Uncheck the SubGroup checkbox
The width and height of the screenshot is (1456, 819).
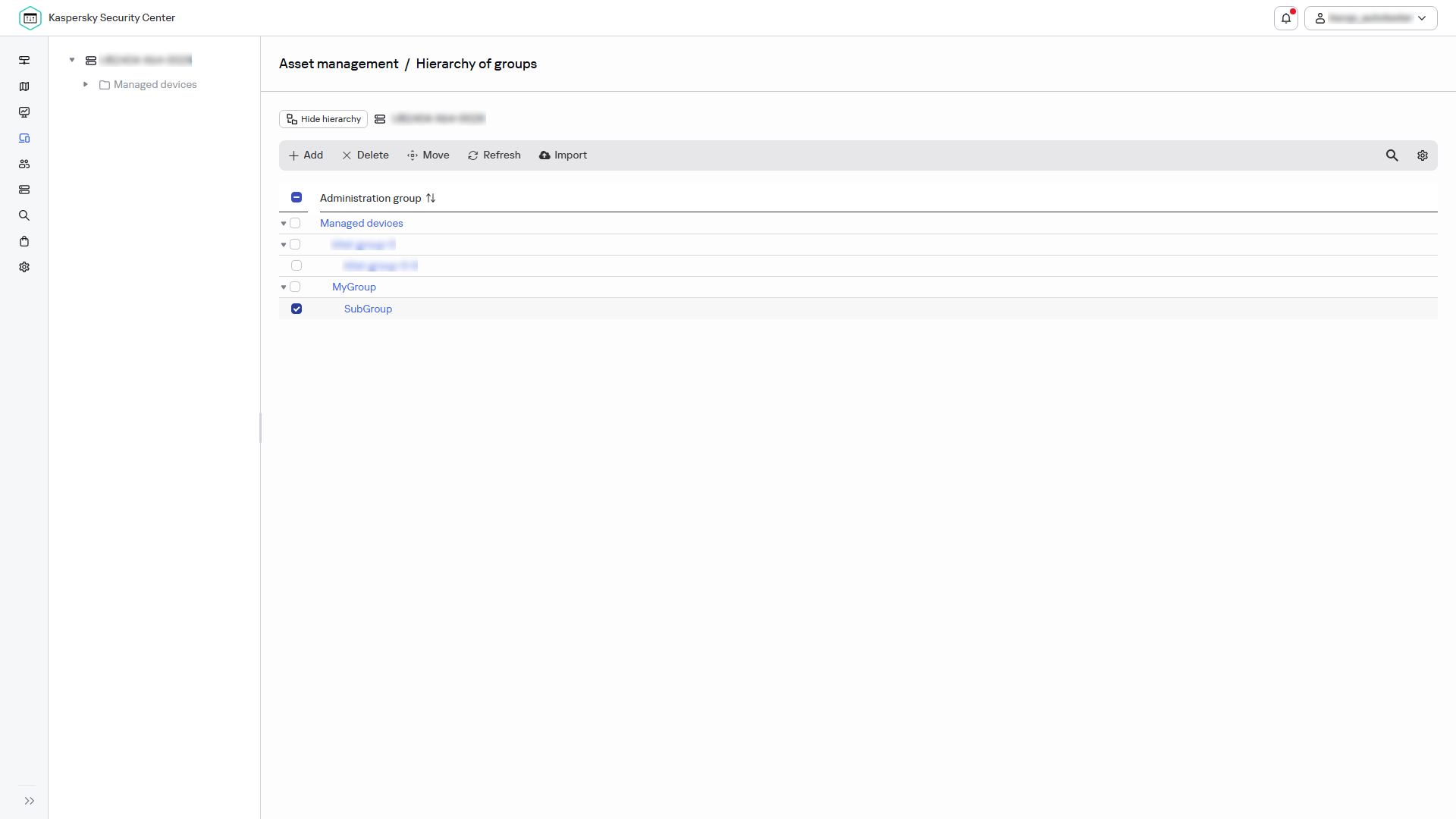point(297,309)
